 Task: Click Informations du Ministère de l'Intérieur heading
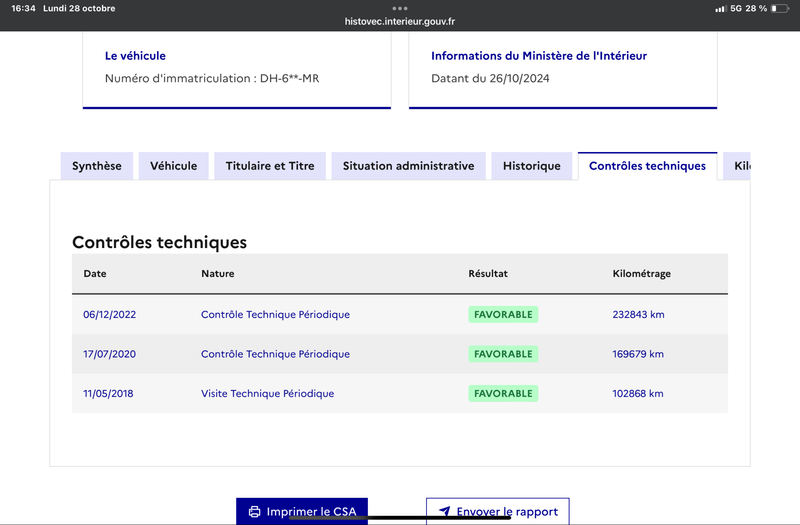(539, 56)
